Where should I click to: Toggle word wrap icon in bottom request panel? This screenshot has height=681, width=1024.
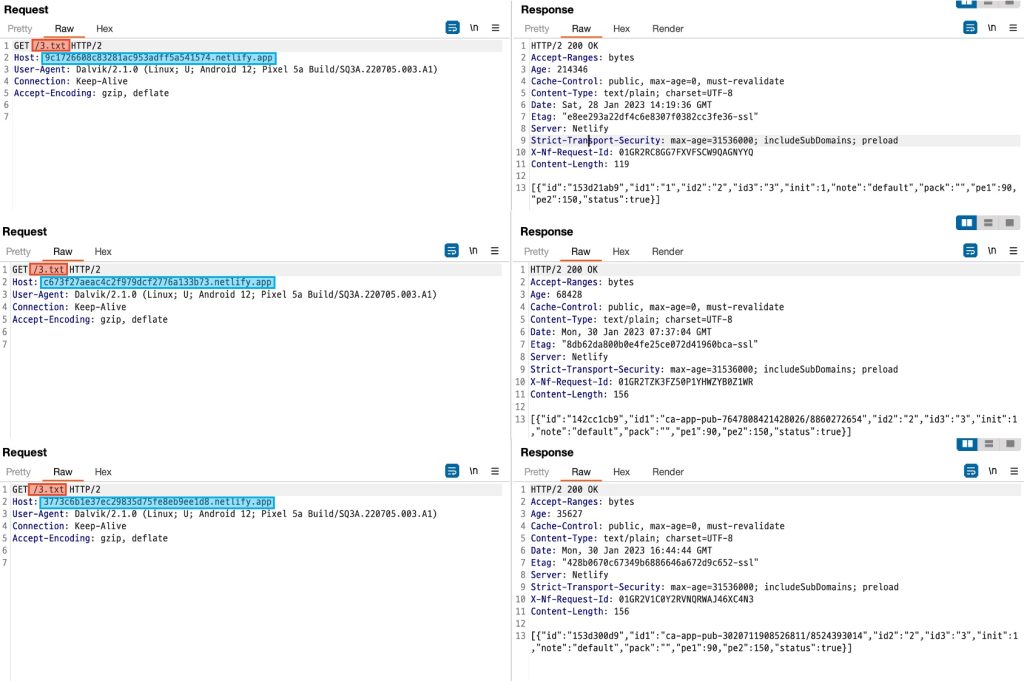pos(452,472)
